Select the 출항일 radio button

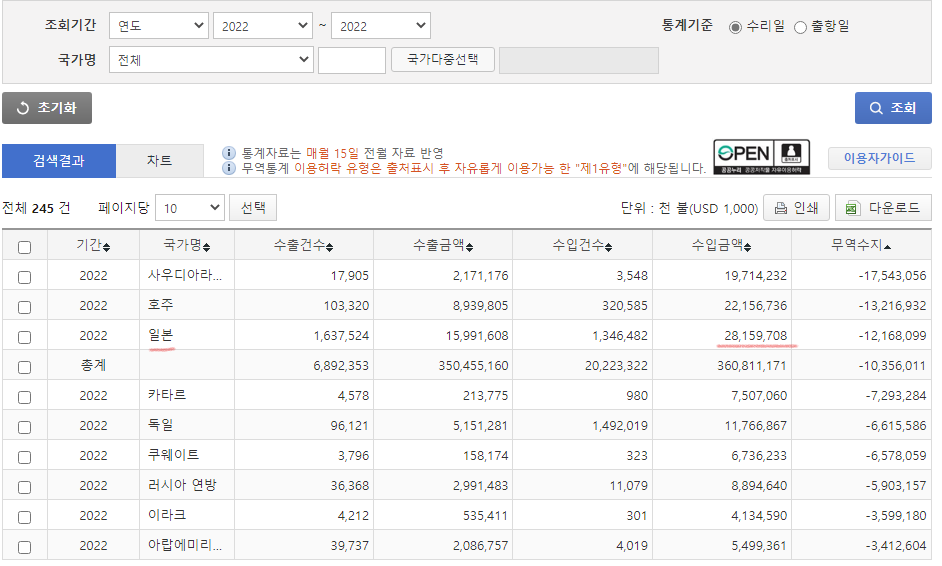click(800, 27)
